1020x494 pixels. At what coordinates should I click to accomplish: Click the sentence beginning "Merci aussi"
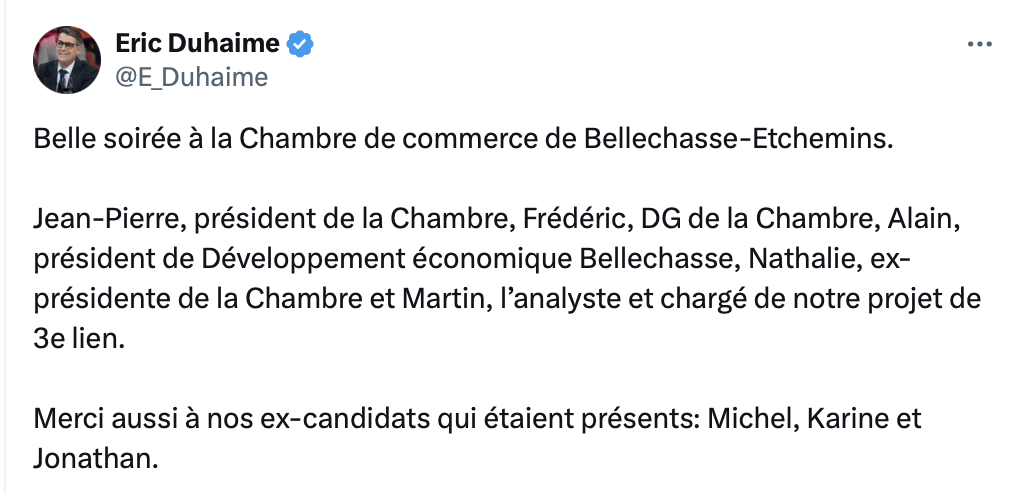[477, 439]
